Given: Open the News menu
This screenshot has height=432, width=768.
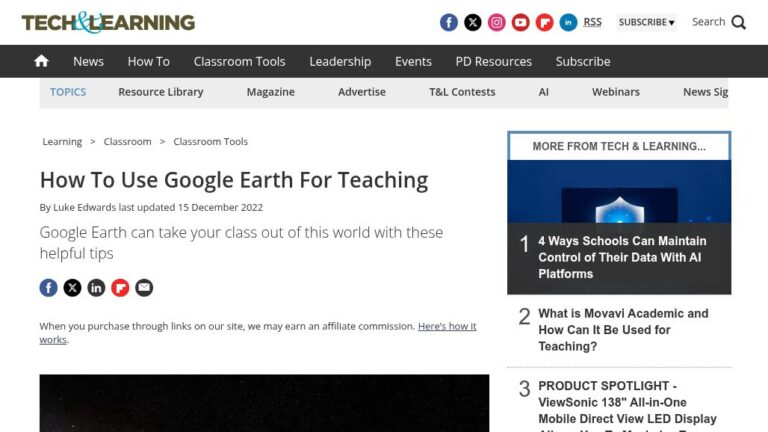Looking at the screenshot, I should [88, 61].
